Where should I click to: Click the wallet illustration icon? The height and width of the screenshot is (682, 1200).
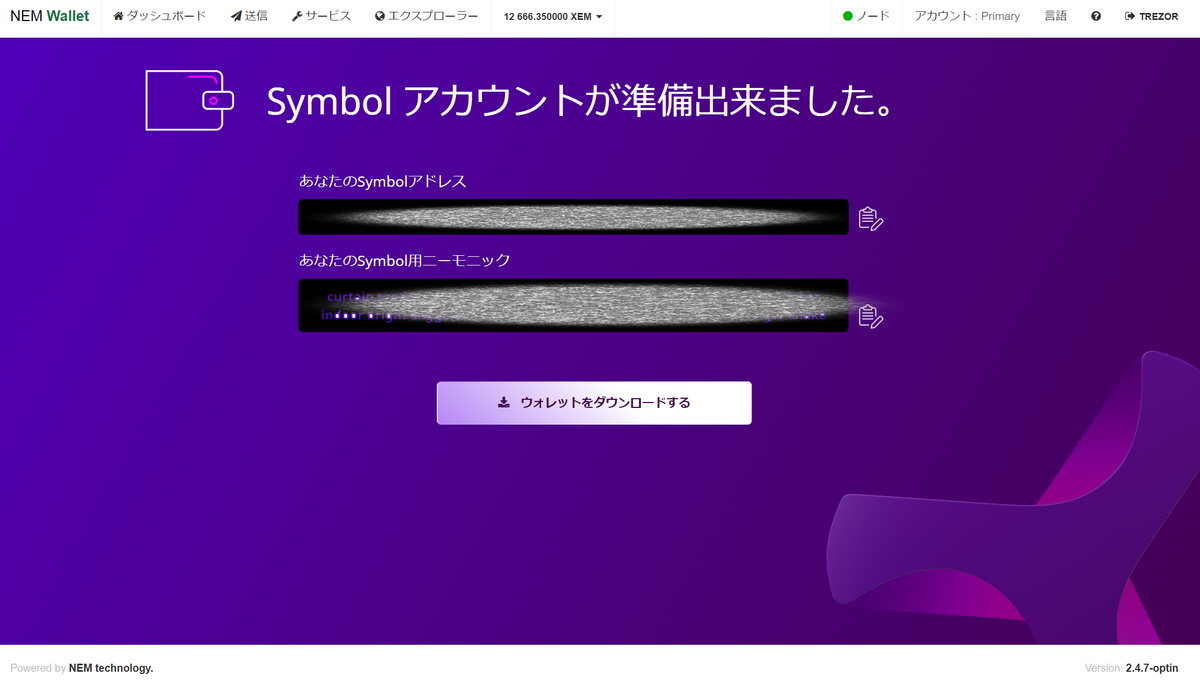(190, 100)
